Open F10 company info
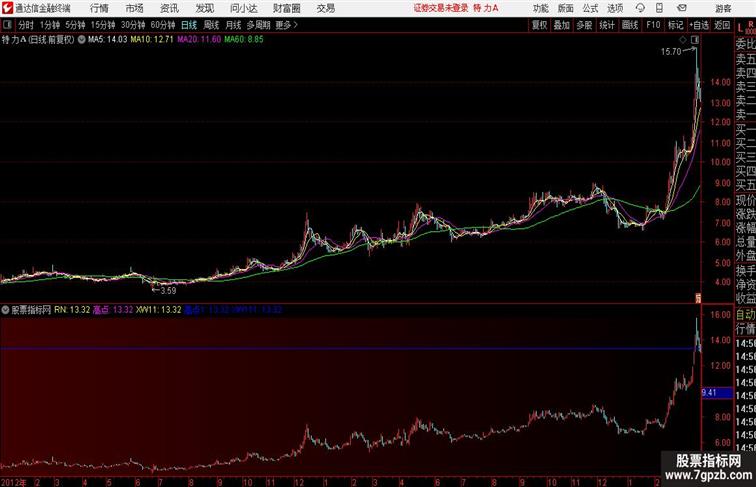The height and width of the screenshot is (487, 756). [653, 25]
